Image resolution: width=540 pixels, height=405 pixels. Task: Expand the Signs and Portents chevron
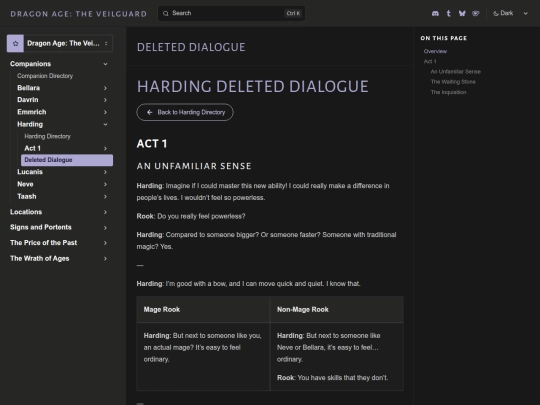click(x=105, y=228)
